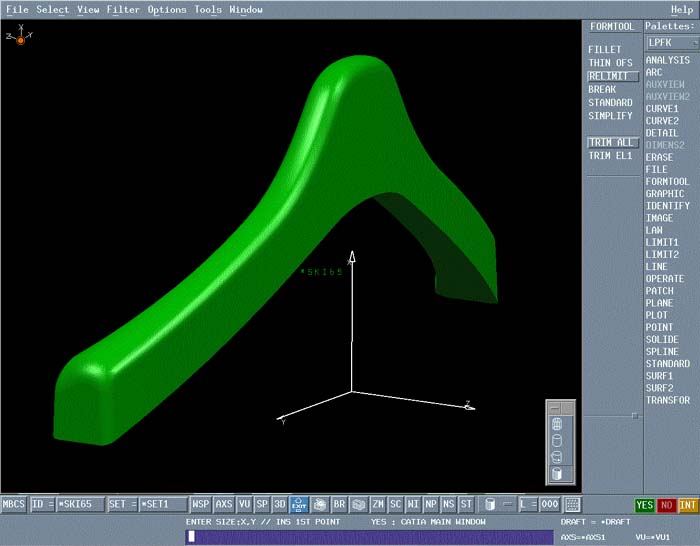Toggle the WSP workspace button
The image size is (700, 546).
tap(202, 505)
